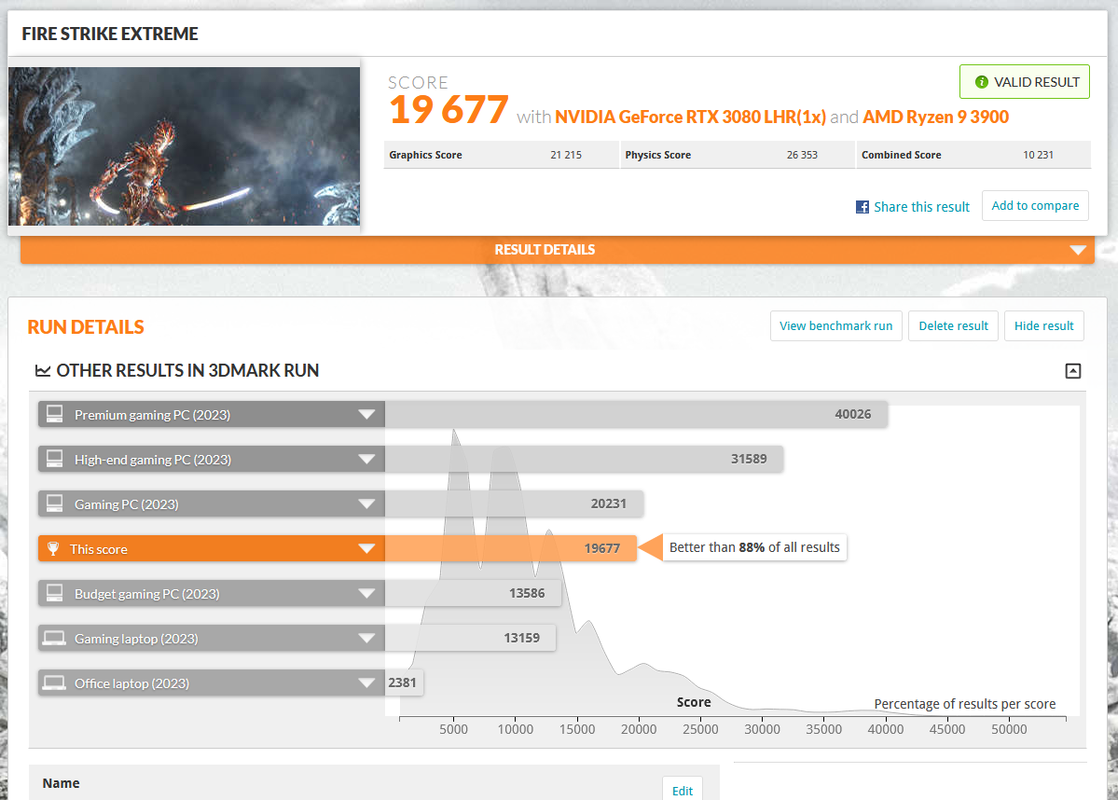1118x800 pixels.
Task: Expand Premium gaming PC (2023) dropdown arrow
Action: 366,414
